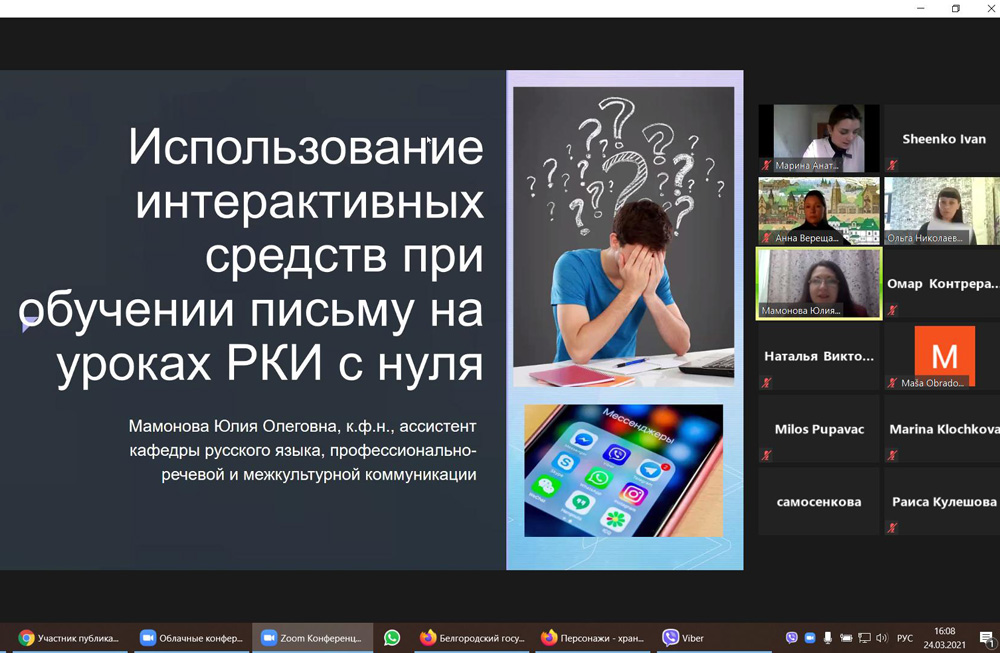The image size is (1000, 653).
Task: Open WhatsApp from the taskbar
Action: (x=392, y=638)
